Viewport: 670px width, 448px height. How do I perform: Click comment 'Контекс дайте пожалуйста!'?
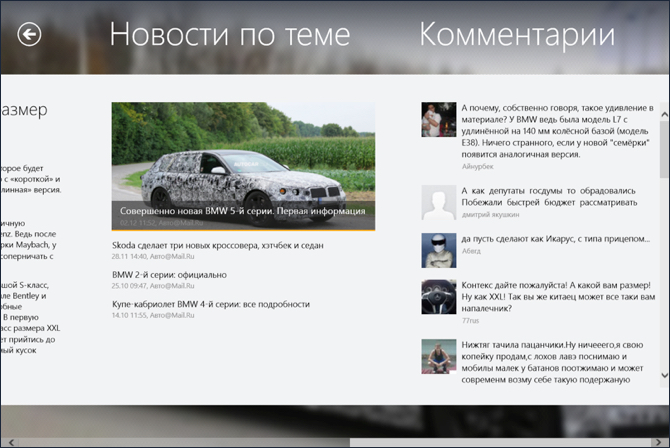click(558, 297)
